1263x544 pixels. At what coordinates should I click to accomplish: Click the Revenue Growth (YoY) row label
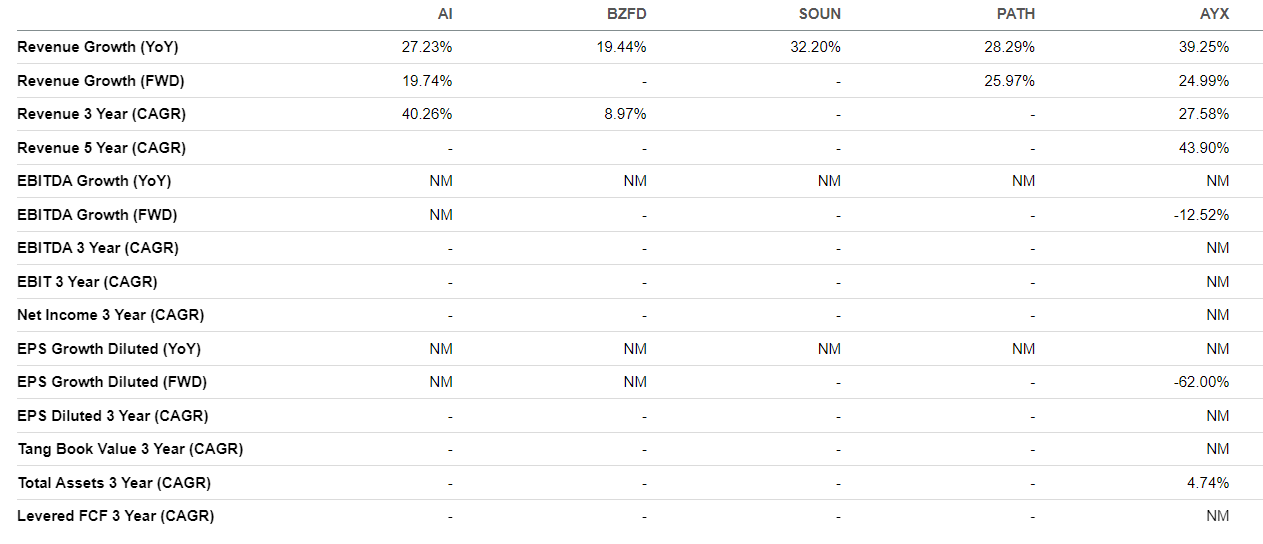(x=98, y=47)
